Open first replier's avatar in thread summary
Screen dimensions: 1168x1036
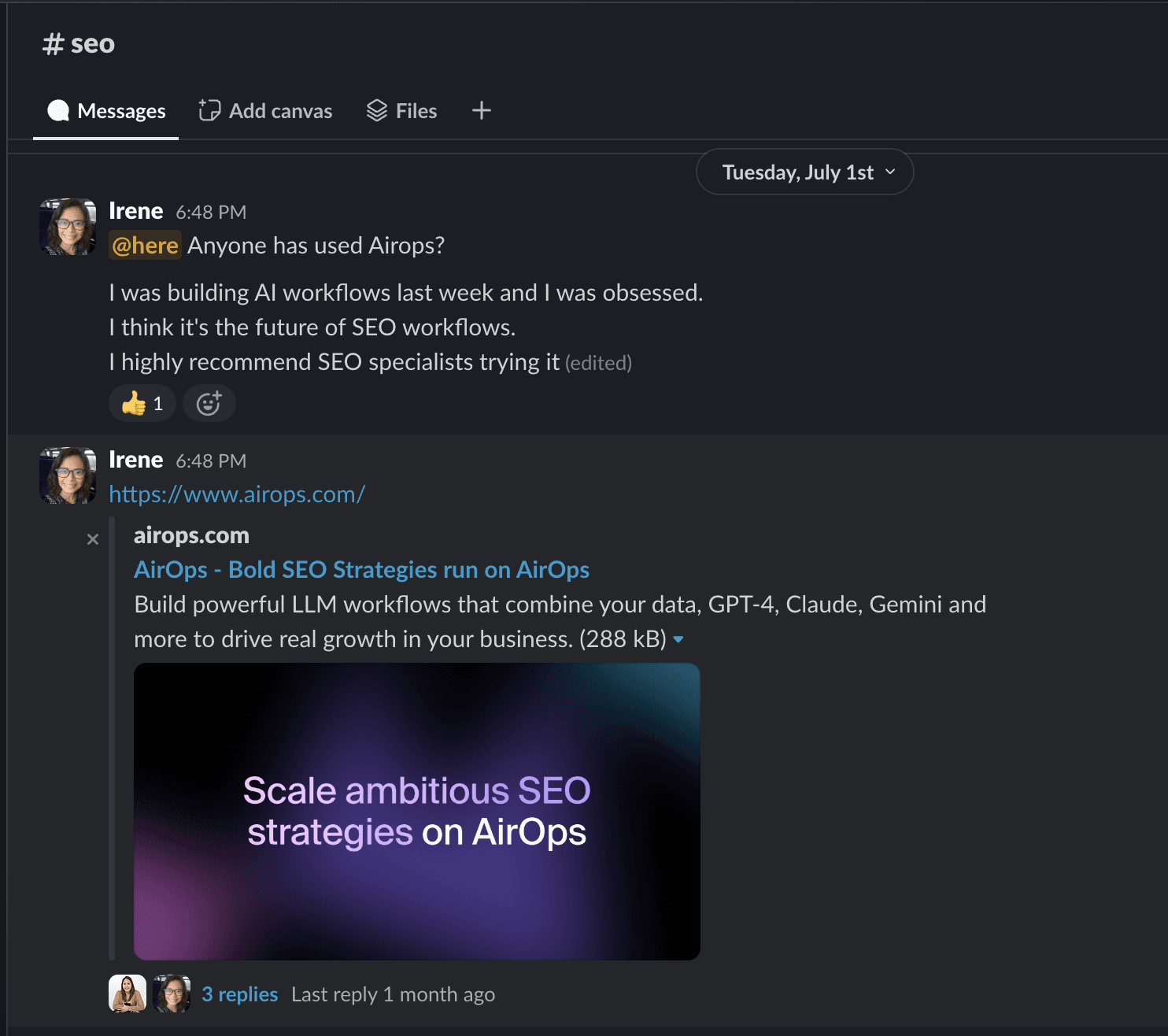tap(128, 993)
